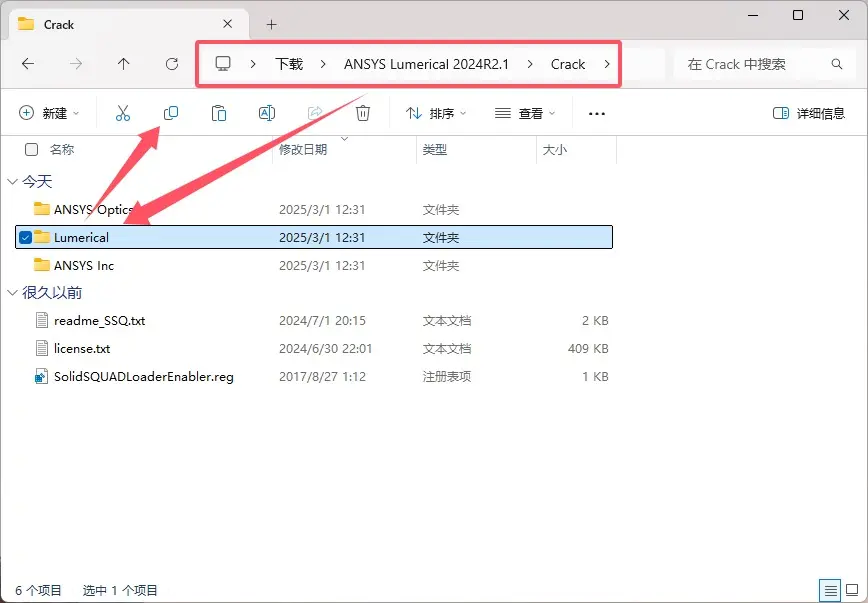Click the 下载 breadcrumb in address bar
The image size is (868, 603).
coord(289,64)
